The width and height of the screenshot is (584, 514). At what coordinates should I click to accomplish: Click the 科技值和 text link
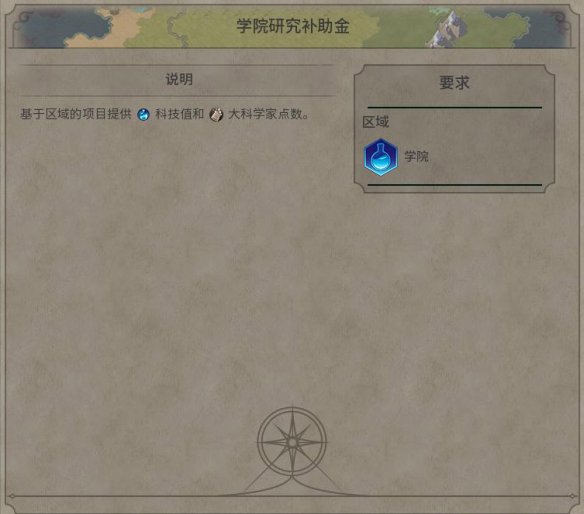(x=180, y=114)
